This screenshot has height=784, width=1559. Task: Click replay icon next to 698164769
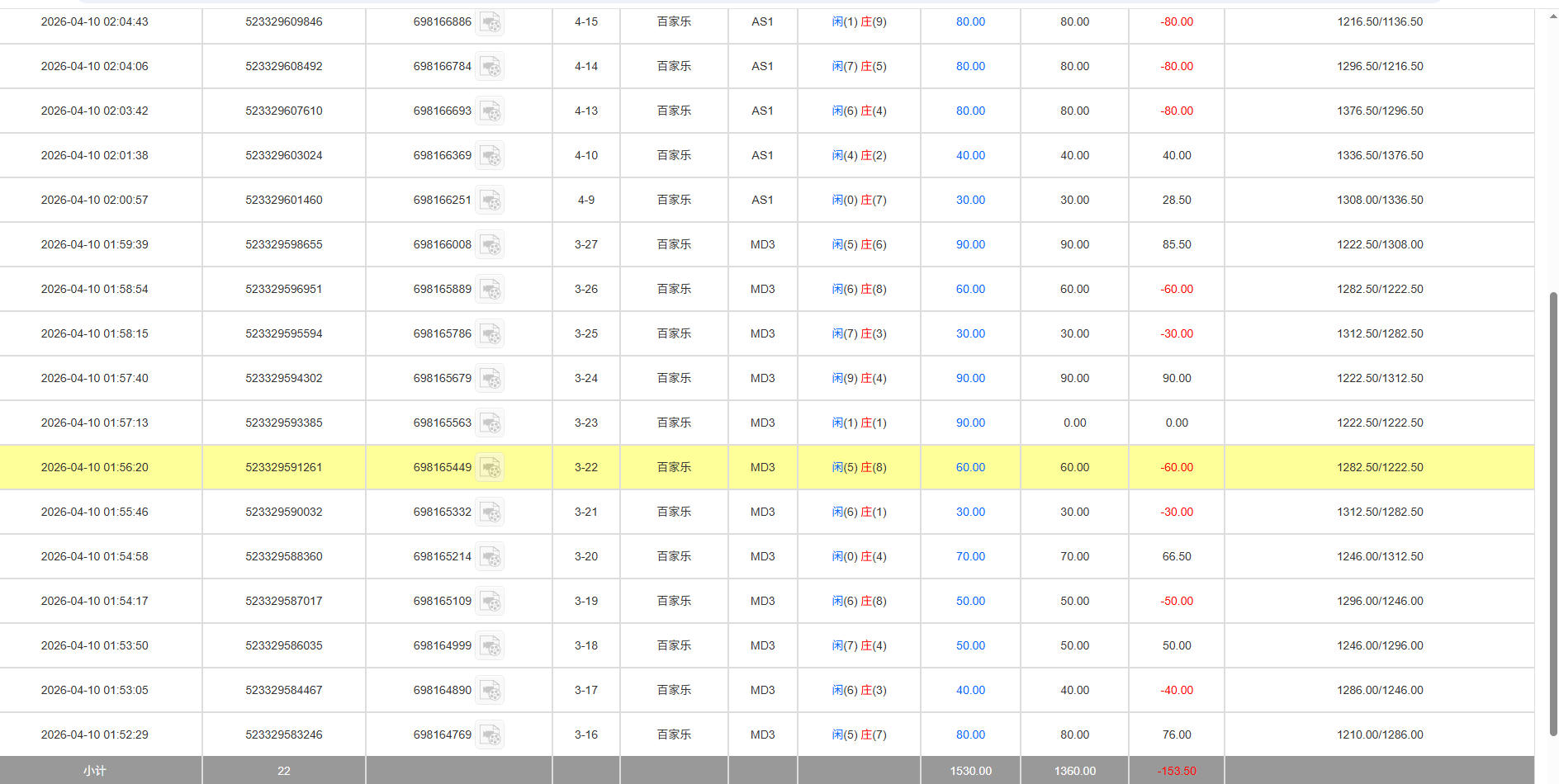pos(490,735)
